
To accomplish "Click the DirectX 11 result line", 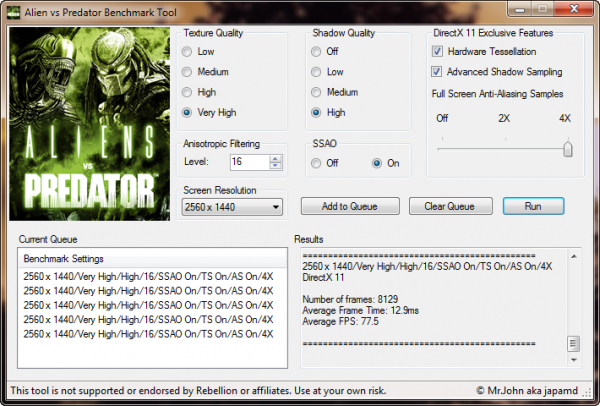I will coord(323,277).
